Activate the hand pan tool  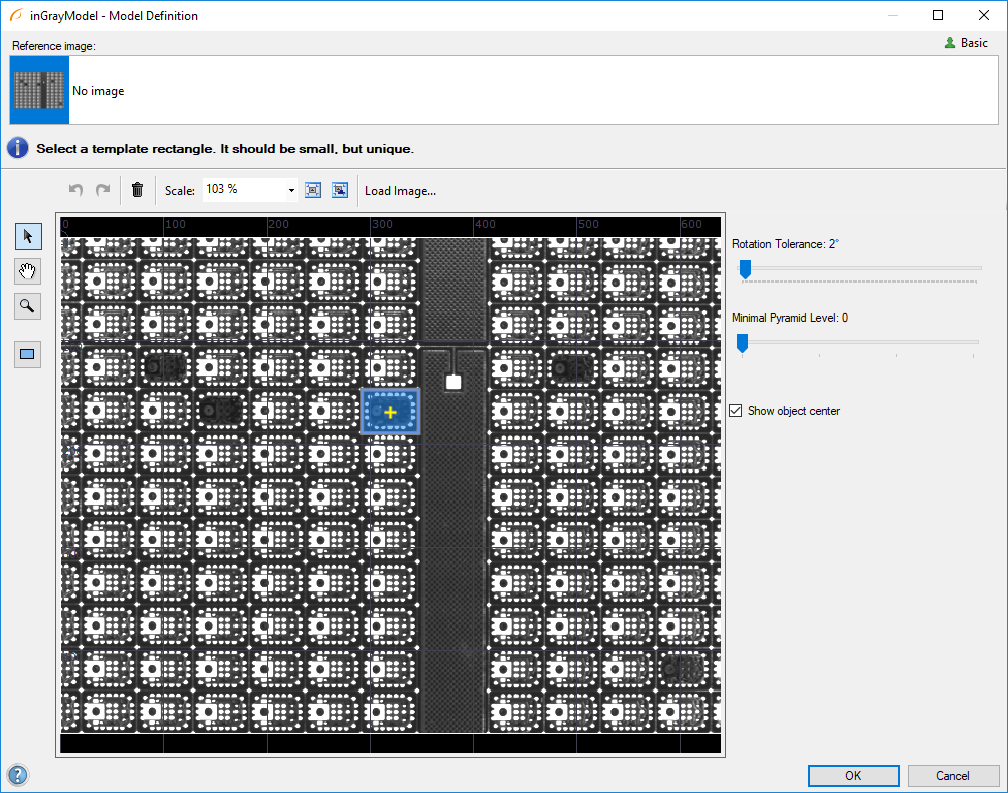[27, 271]
